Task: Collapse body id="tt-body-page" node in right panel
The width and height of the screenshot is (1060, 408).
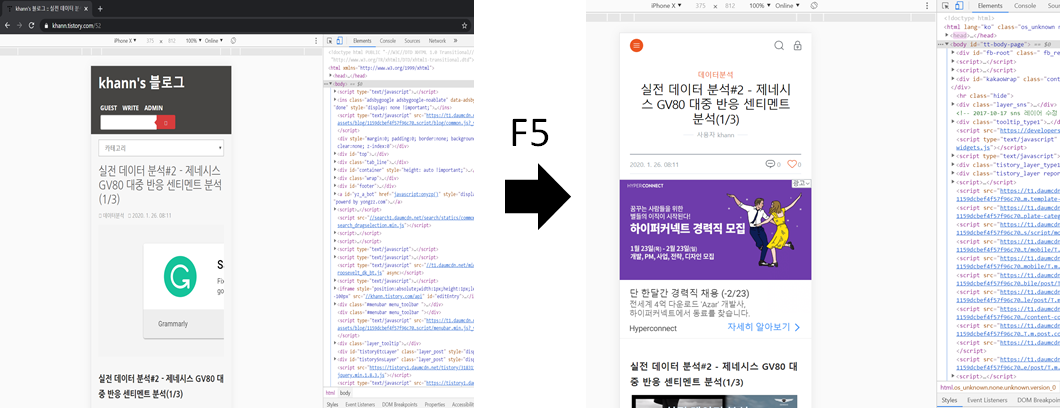Action: [948, 43]
